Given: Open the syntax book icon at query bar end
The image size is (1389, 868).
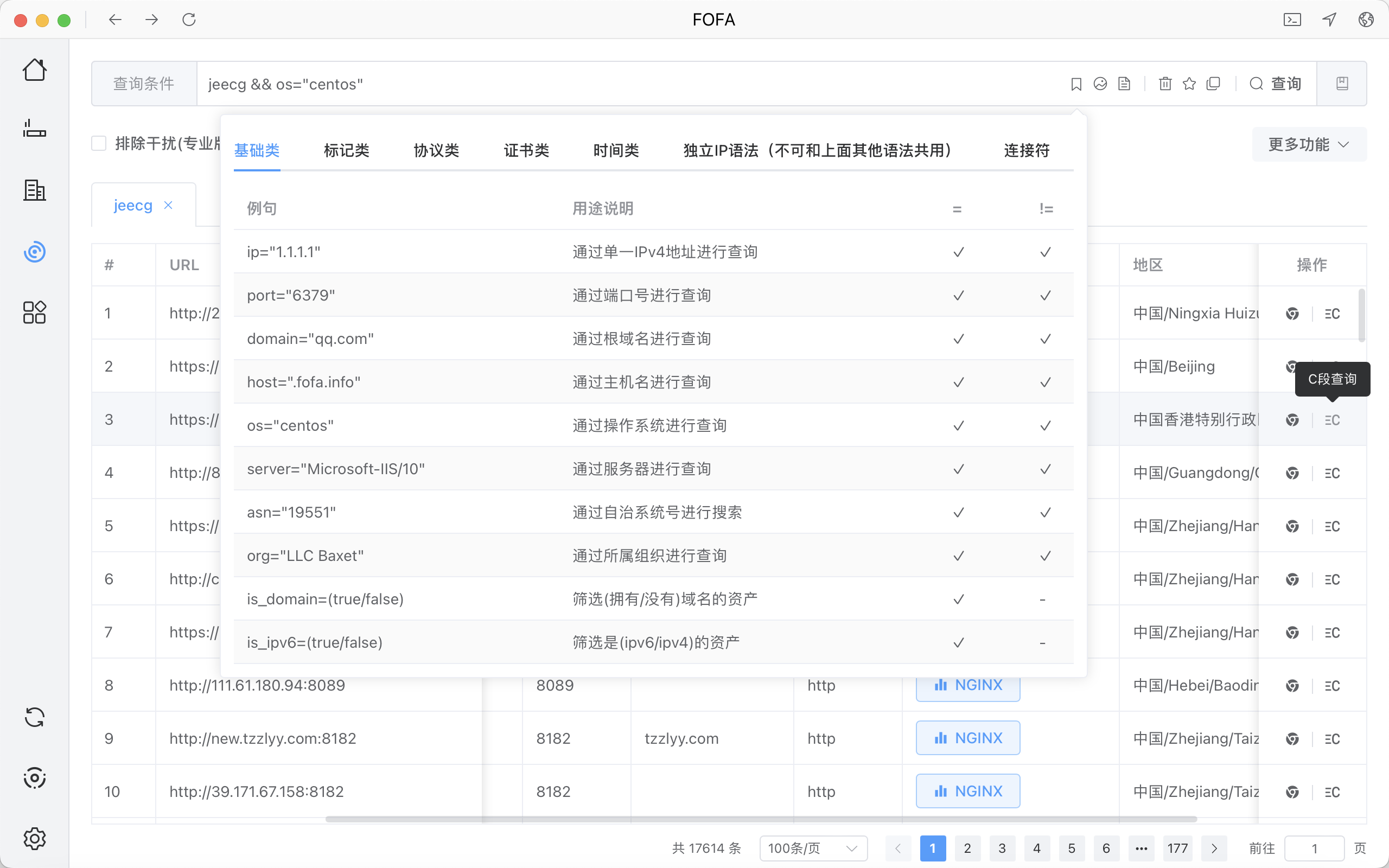Looking at the screenshot, I should [1341, 84].
